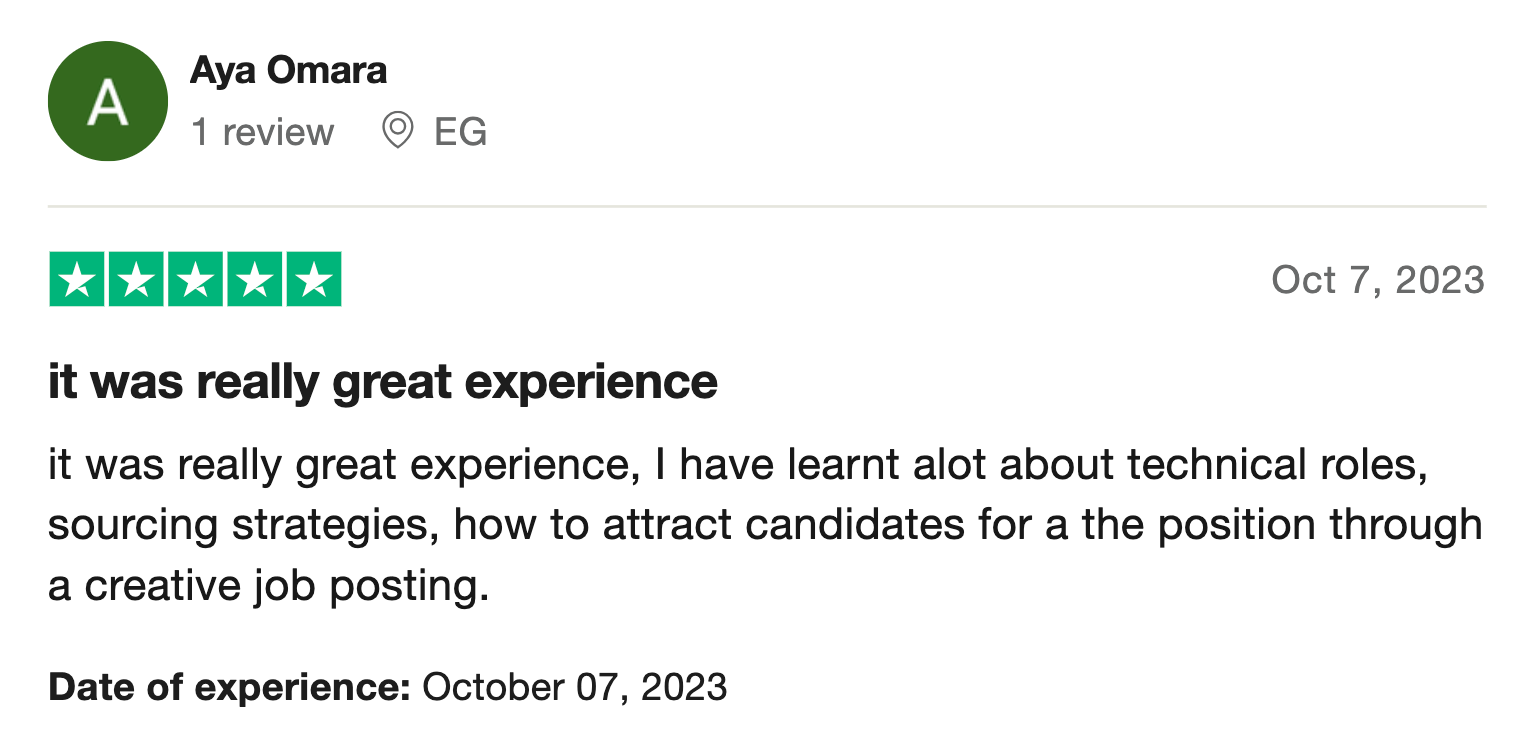Viewport: 1532px width, 744px height.
Task: Select the first green rating star
Action: [76, 279]
